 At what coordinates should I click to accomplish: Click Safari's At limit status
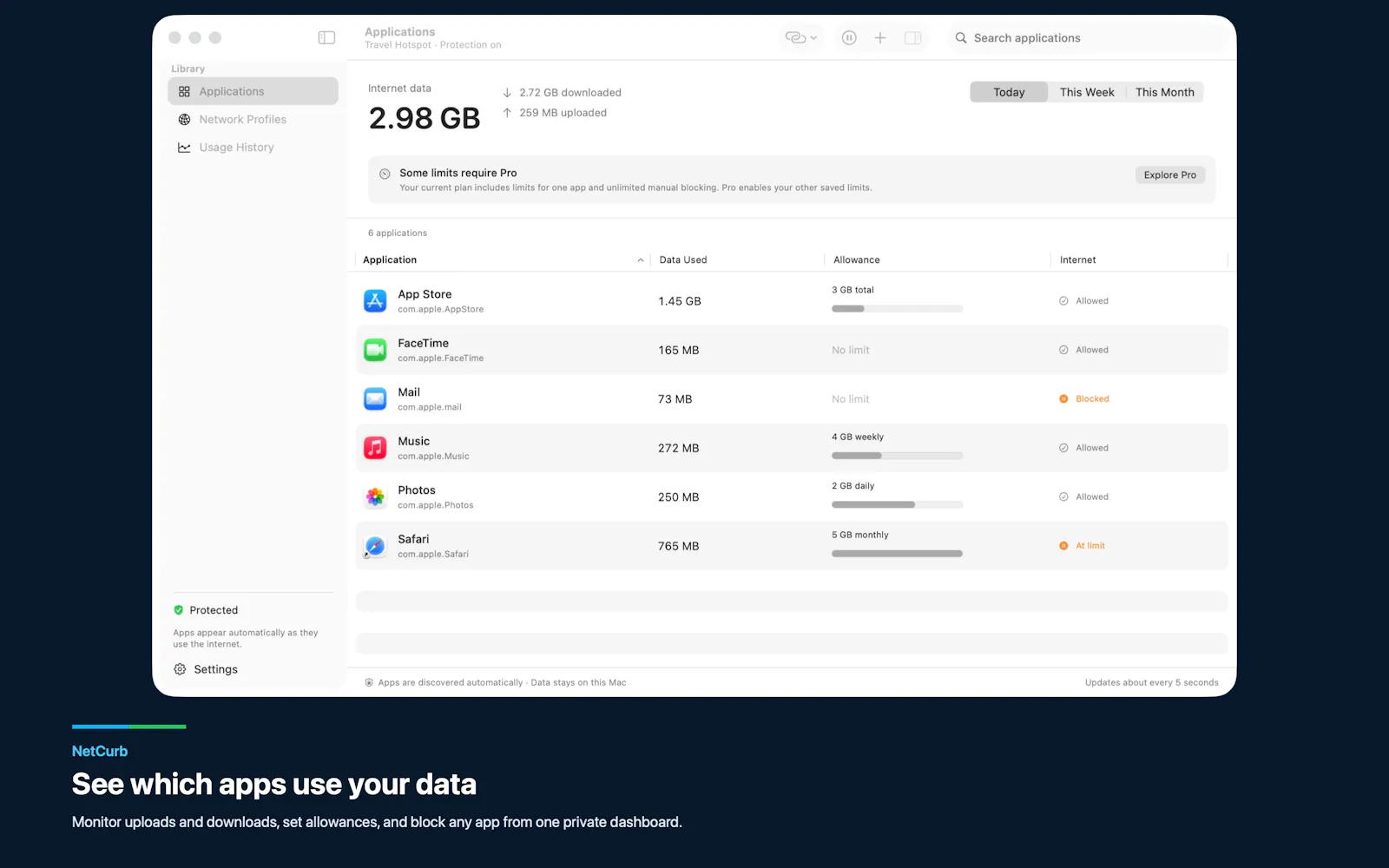click(1082, 546)
